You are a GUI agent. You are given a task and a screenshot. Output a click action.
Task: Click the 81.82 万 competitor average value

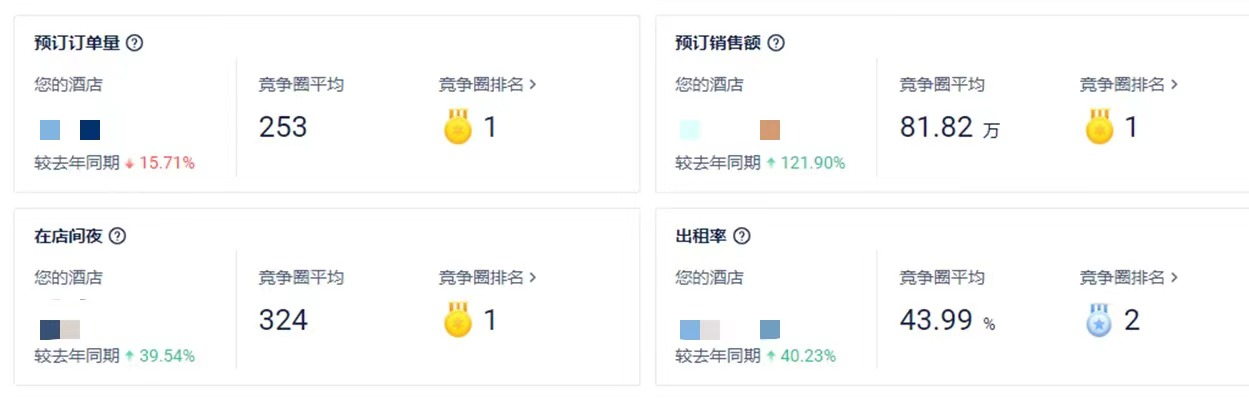[949, 128]
